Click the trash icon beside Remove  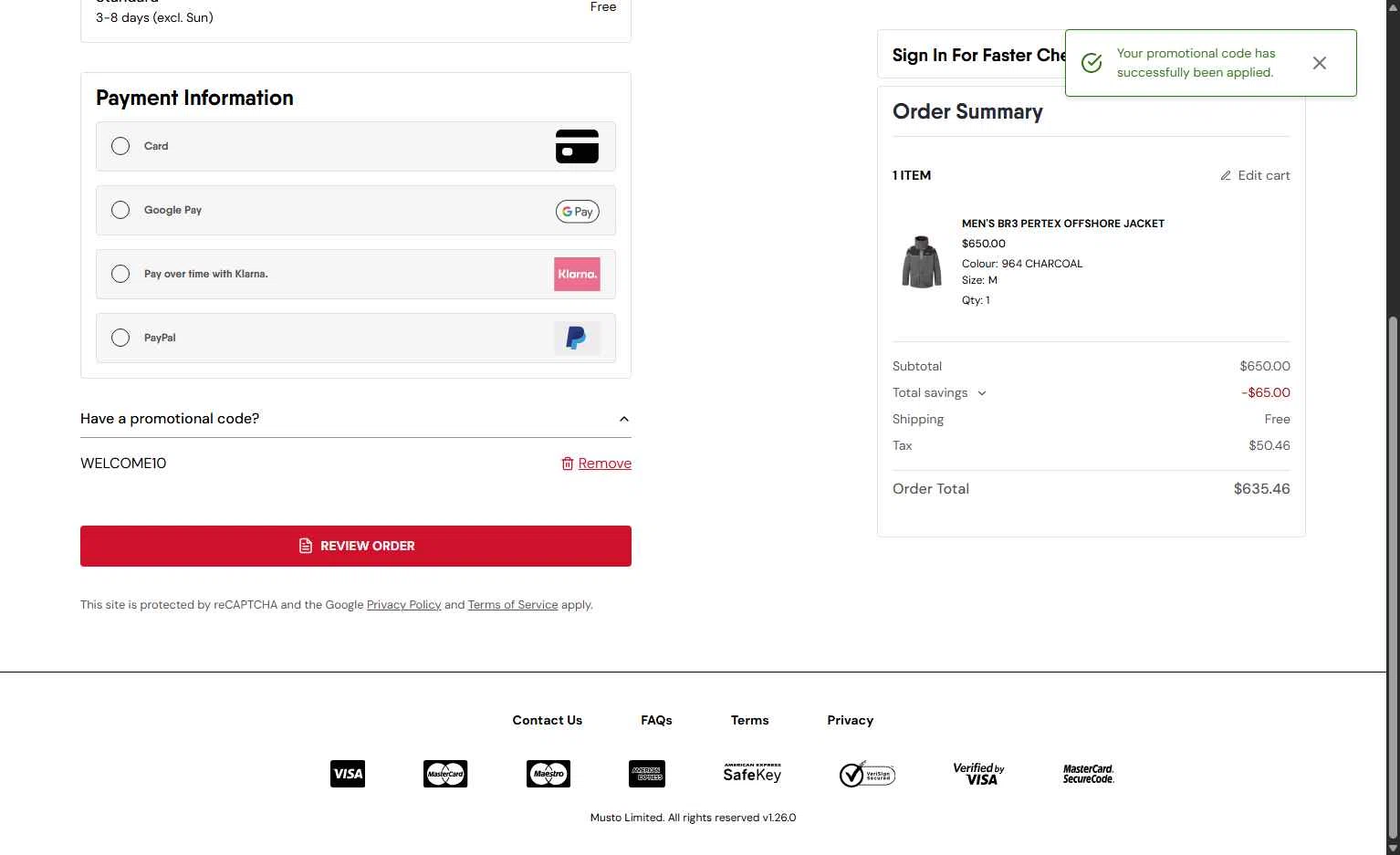pos(568,464)
